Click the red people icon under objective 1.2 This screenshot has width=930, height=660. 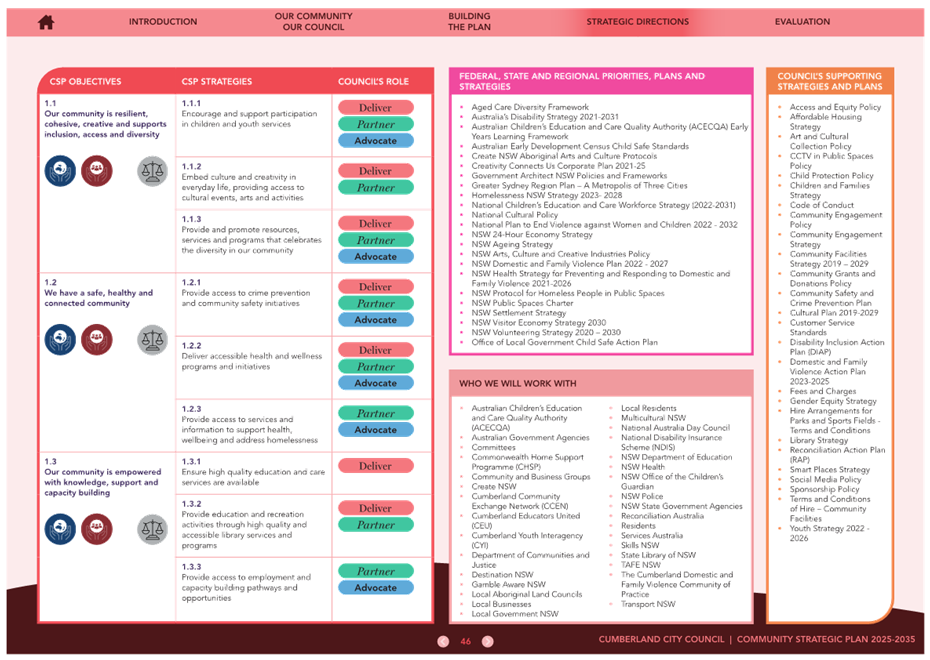(97, 340)
